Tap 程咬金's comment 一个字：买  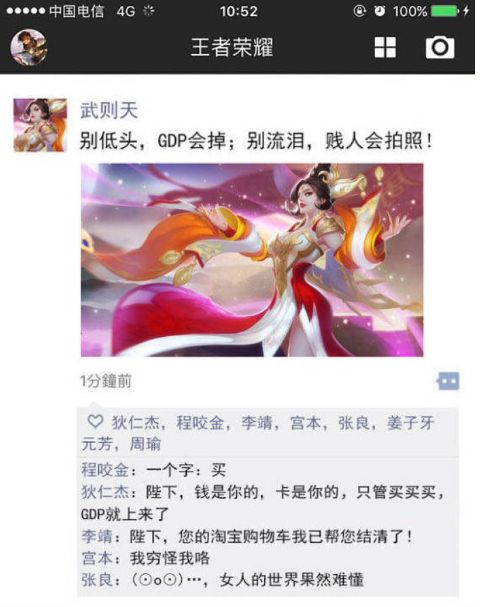(153, 470)
